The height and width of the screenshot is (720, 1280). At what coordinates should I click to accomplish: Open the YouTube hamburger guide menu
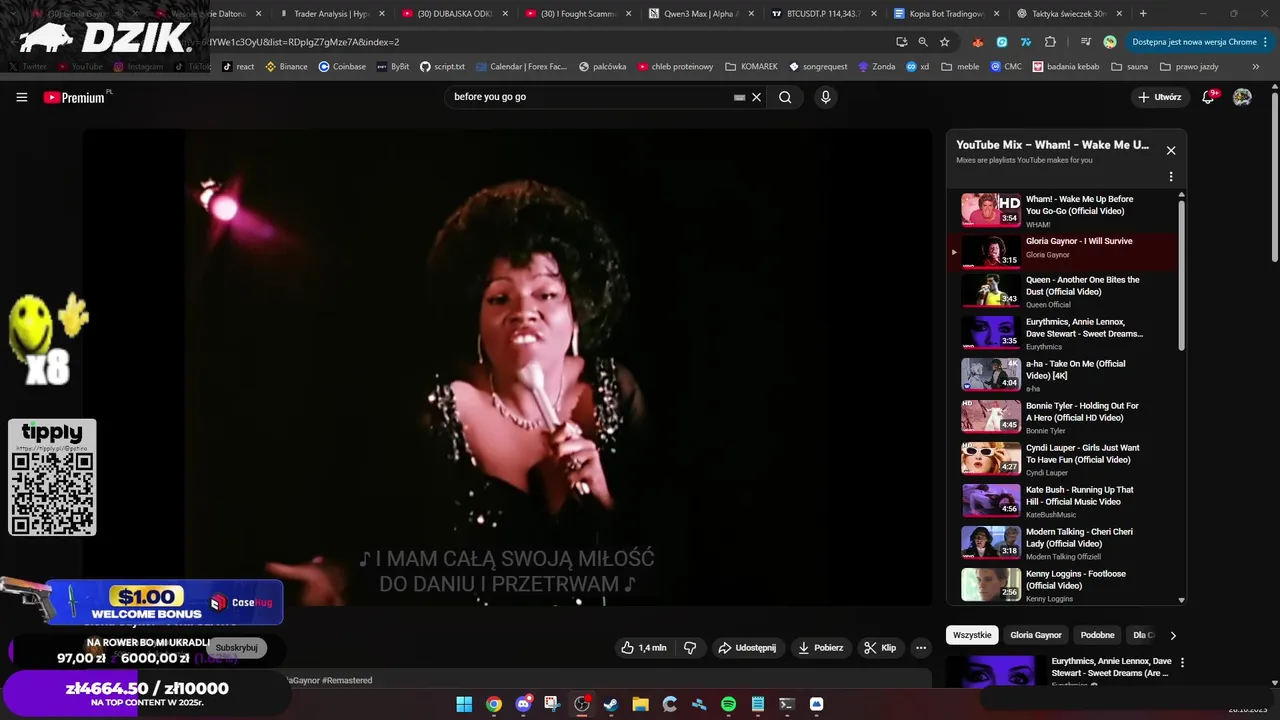click(x=22, y=97)
